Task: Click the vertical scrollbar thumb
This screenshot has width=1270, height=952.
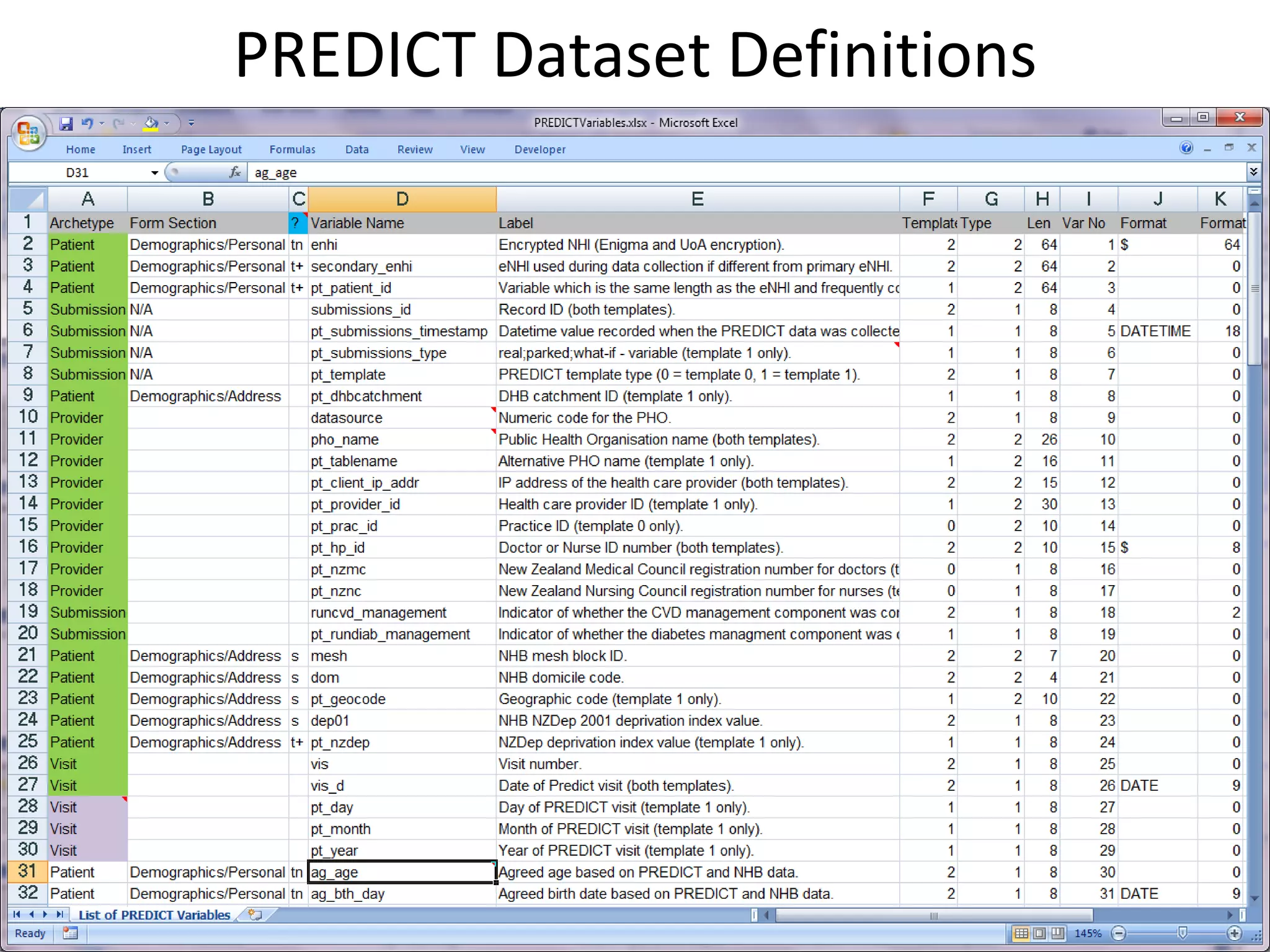Action: click(x=1254, y=289)
